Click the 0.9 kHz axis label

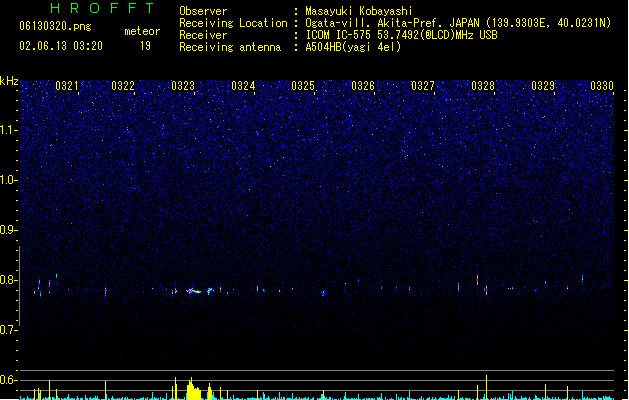pyautogui.click(x=8, y=230)
